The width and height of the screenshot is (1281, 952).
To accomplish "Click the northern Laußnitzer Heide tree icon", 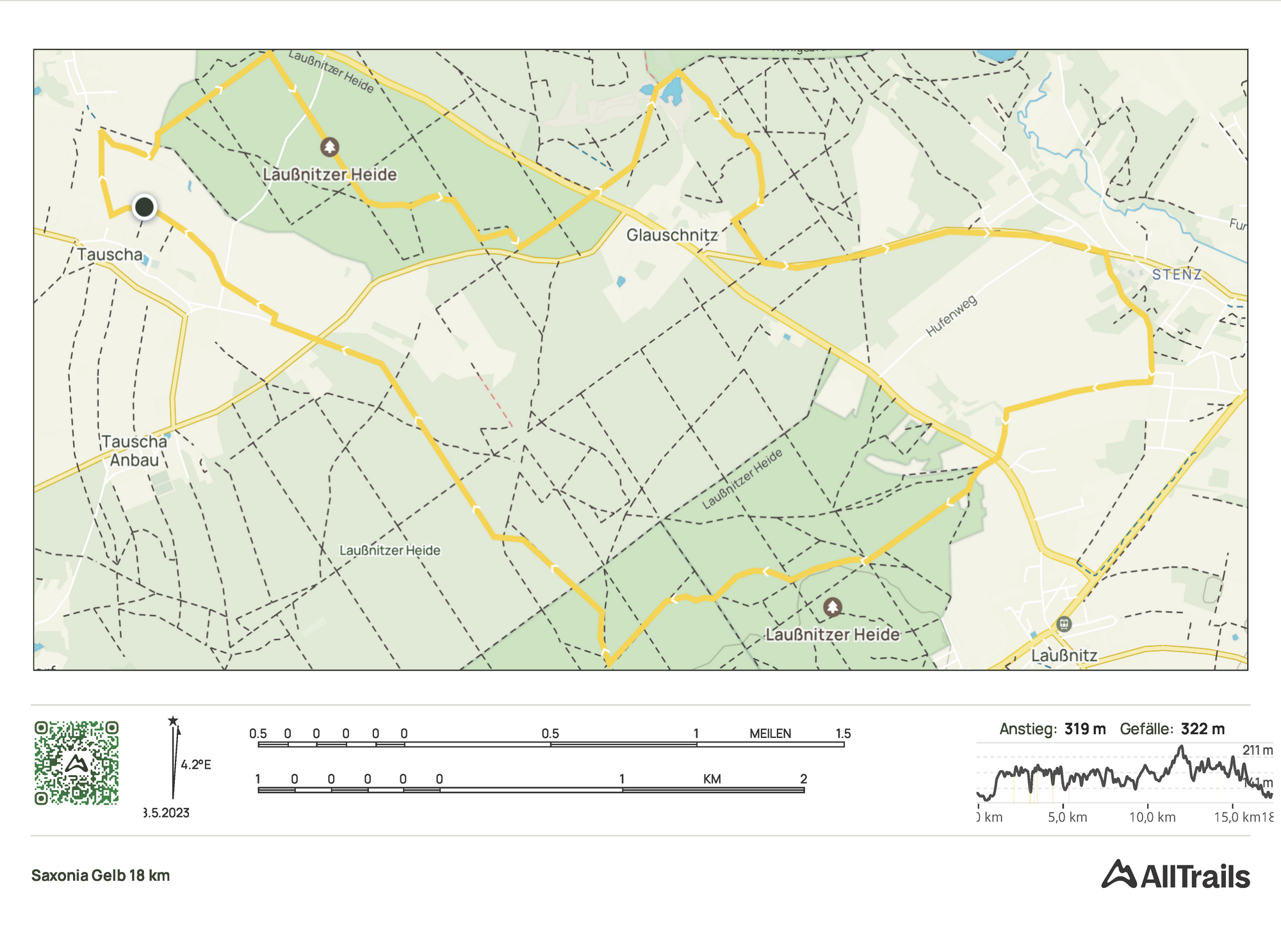I will coord(329,147).
